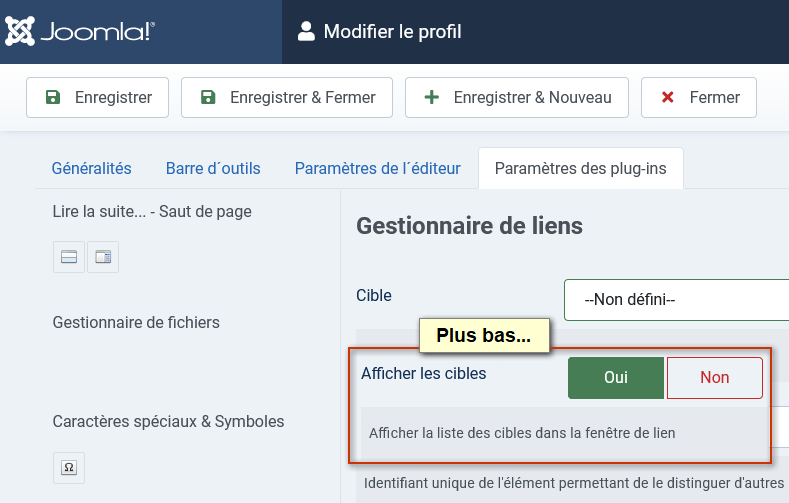Go to the Paramètres de l'éditeur tab
The height and width of the screenshot is (503, 789).
377,169
